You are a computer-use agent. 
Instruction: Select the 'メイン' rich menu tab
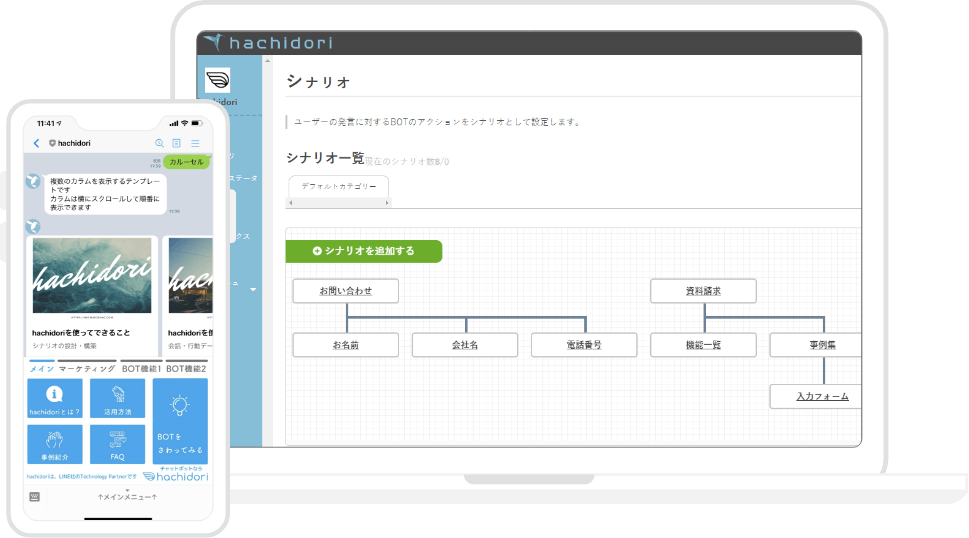pyautogui.click(x=41, y=368)
